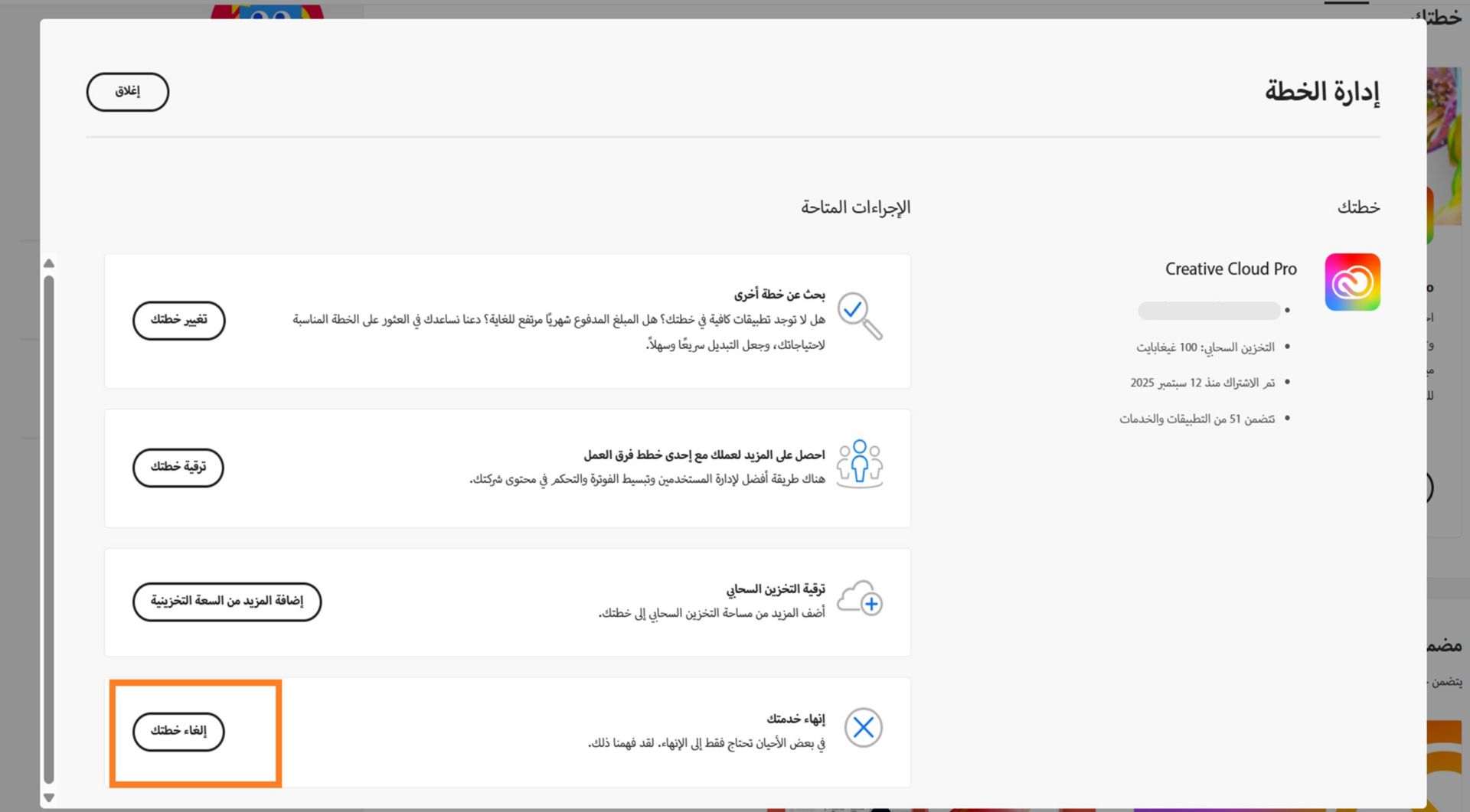Select the ترقية خطتك button
Image resolution: width=1470 pixels, height=812 pixels.
coord(178,467)
